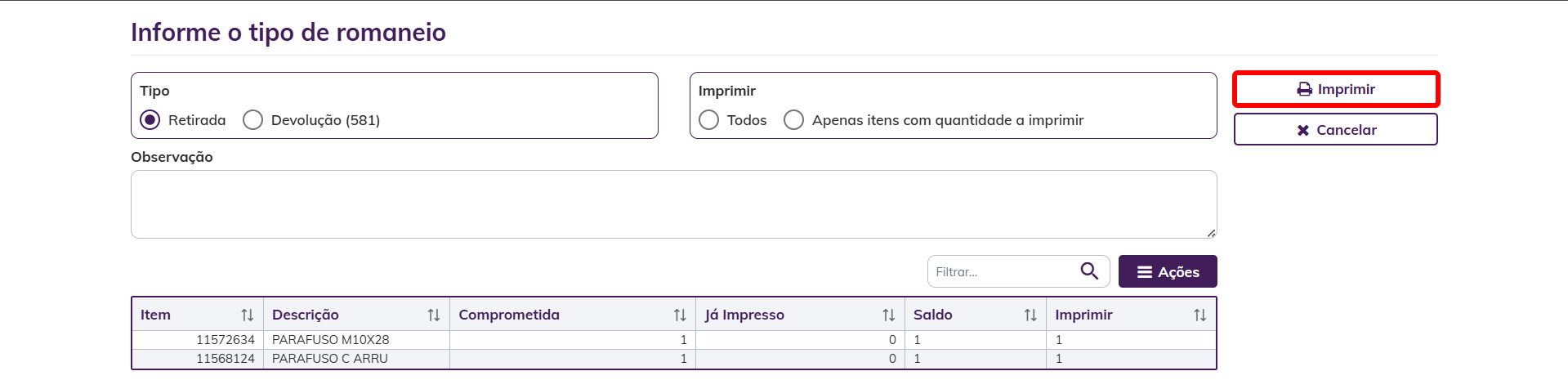Sort by Comprometida column arrows

coord(679,315)
